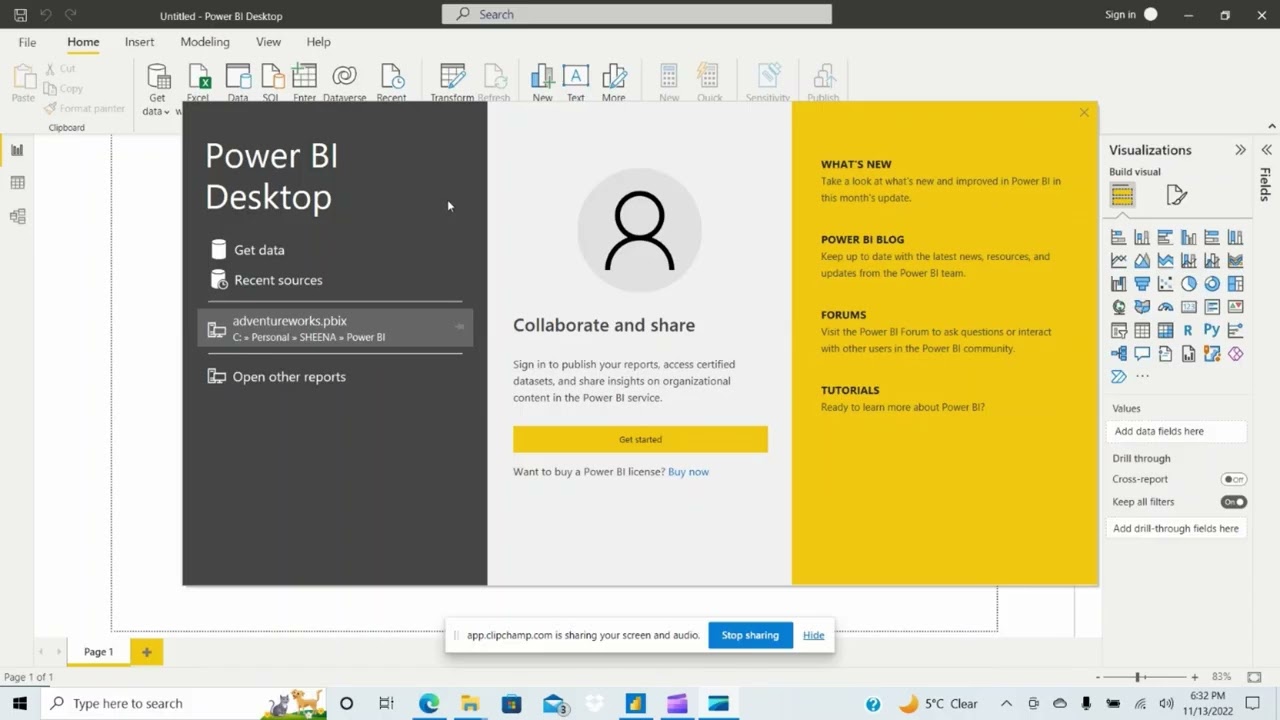
Task: Choose the Area chart visual
Action: pyautogui.click(x=1142, y=261)
